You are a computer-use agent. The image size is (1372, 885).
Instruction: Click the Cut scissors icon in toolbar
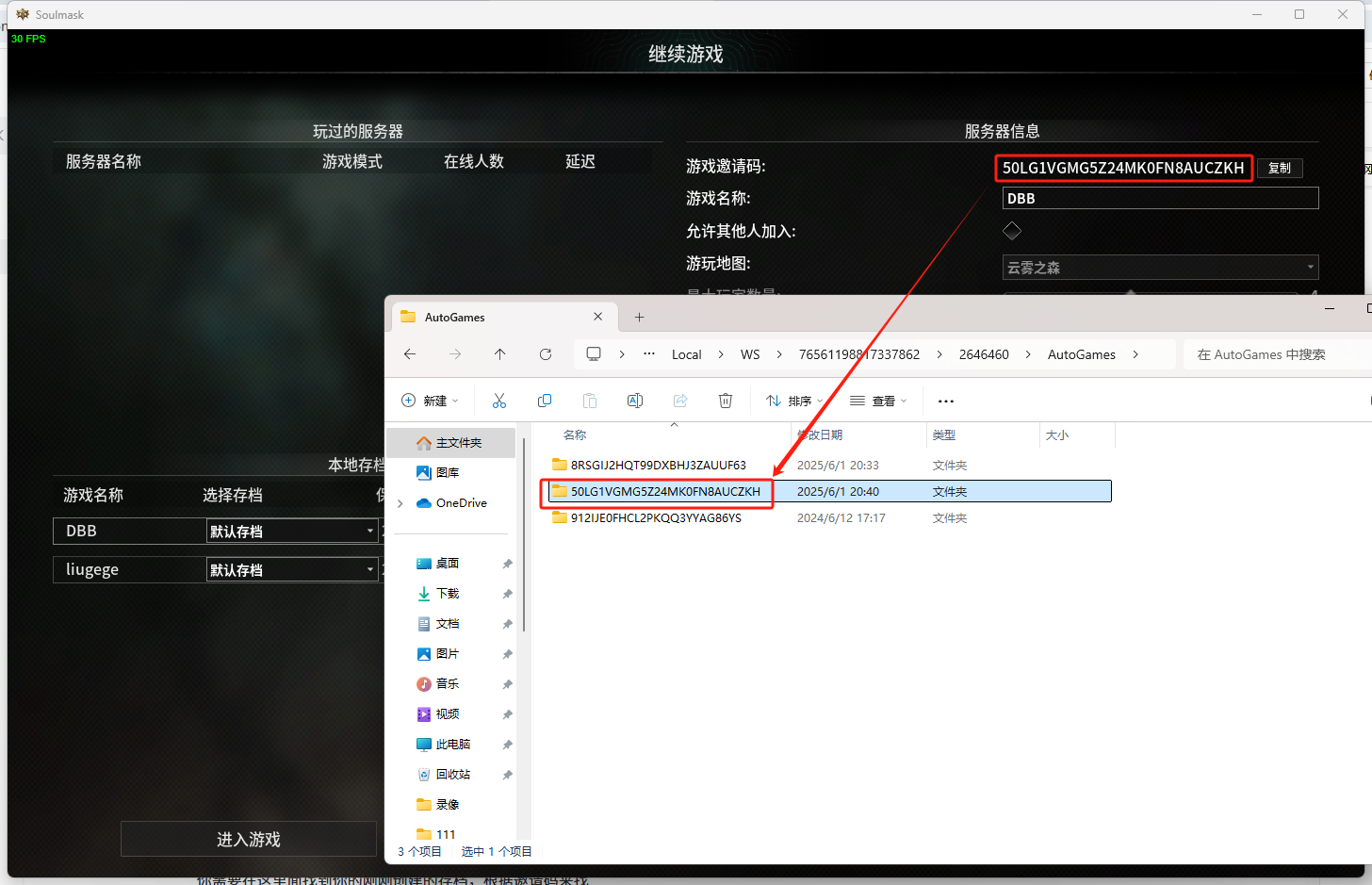pyautogui.click(x=499, y=401)
